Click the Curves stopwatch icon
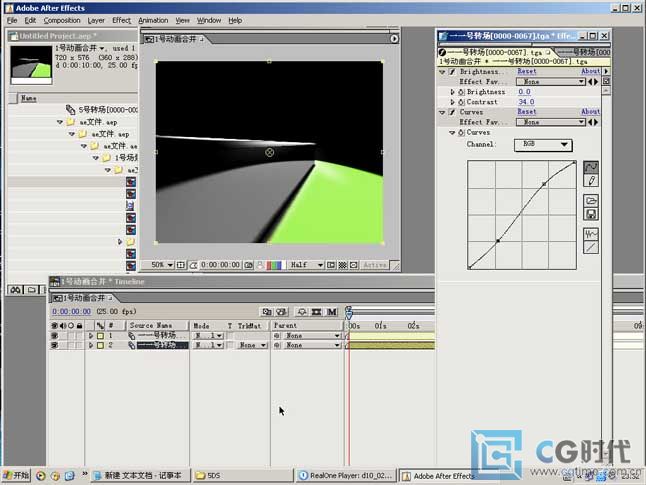Screen dimensions: 646x485 (x=461, y=132)
